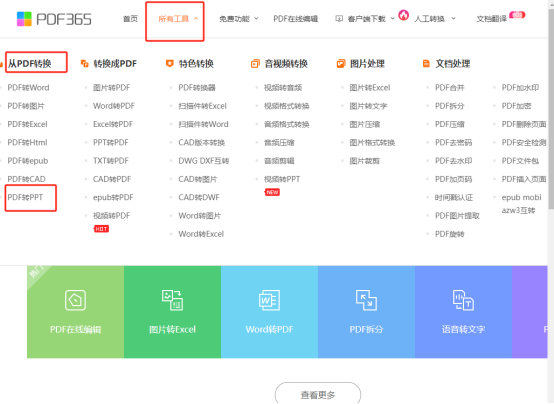
Task: Expand the 客户端下载 dropdown
Action: (x=365, y=19)
